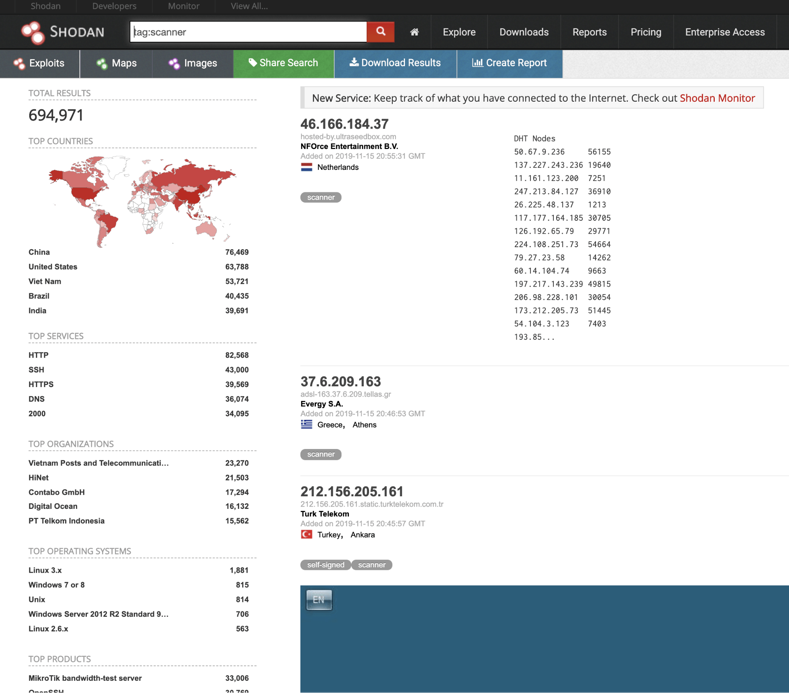Click the Netherlands flag icon
Viewport: 789px width, 693px height.
coord(306,167)
